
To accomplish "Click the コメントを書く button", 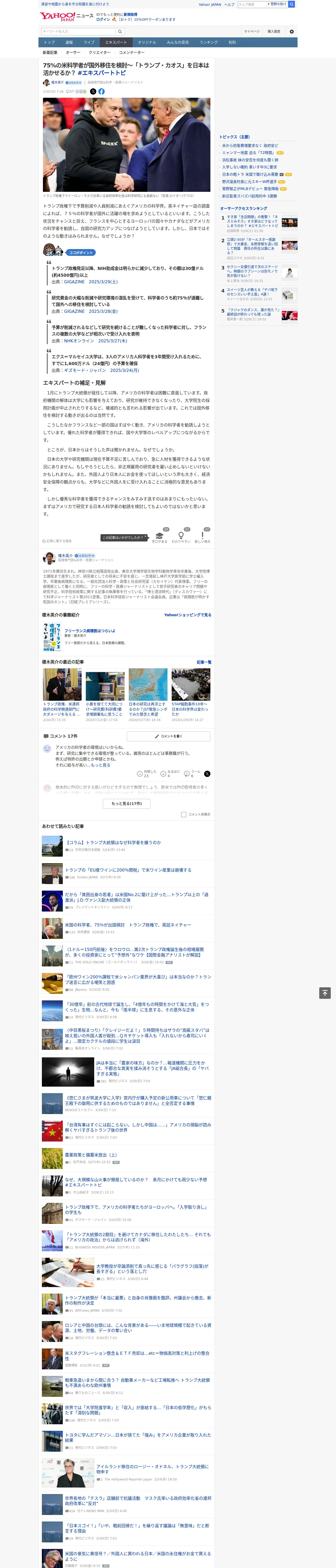I will click(168, 736).
